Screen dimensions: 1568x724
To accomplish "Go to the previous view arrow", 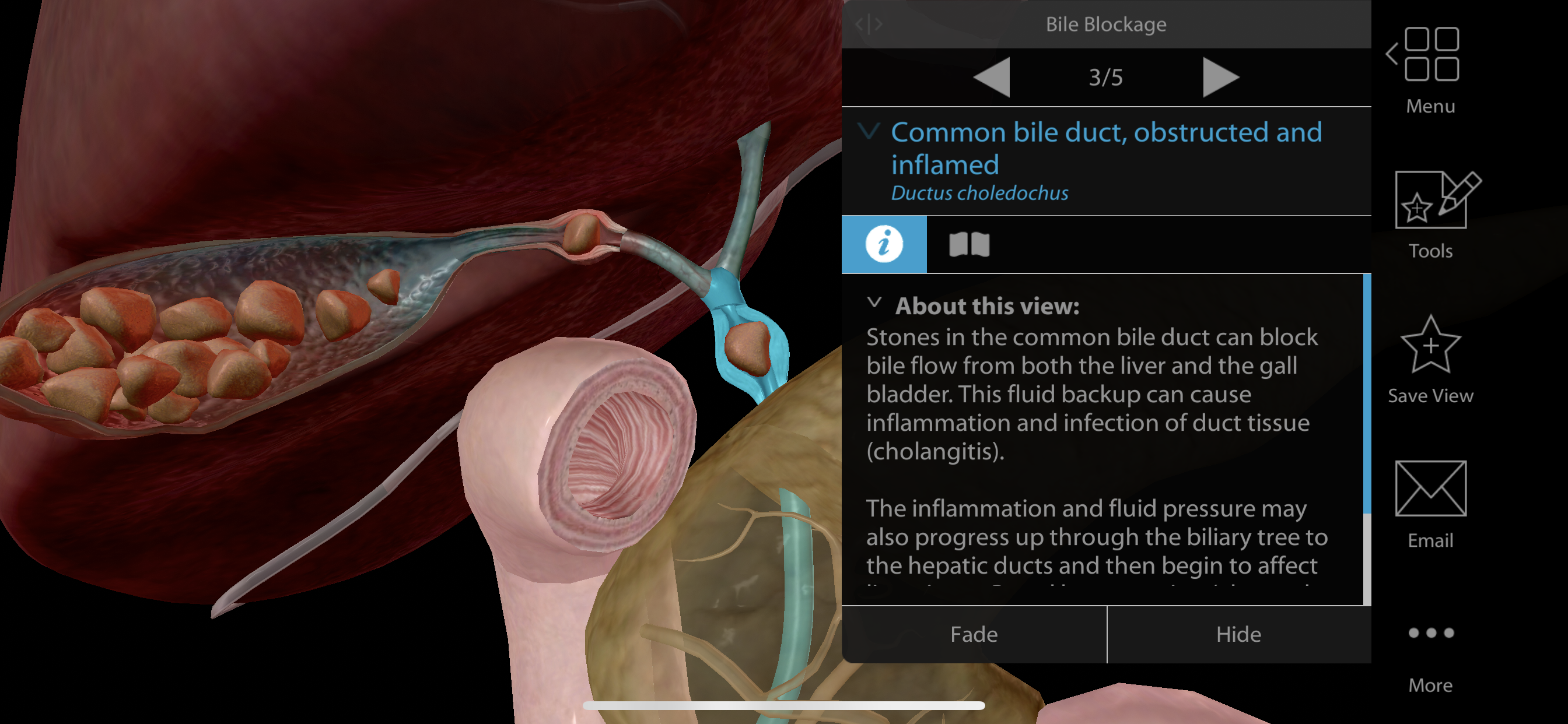I will point(992,78).
